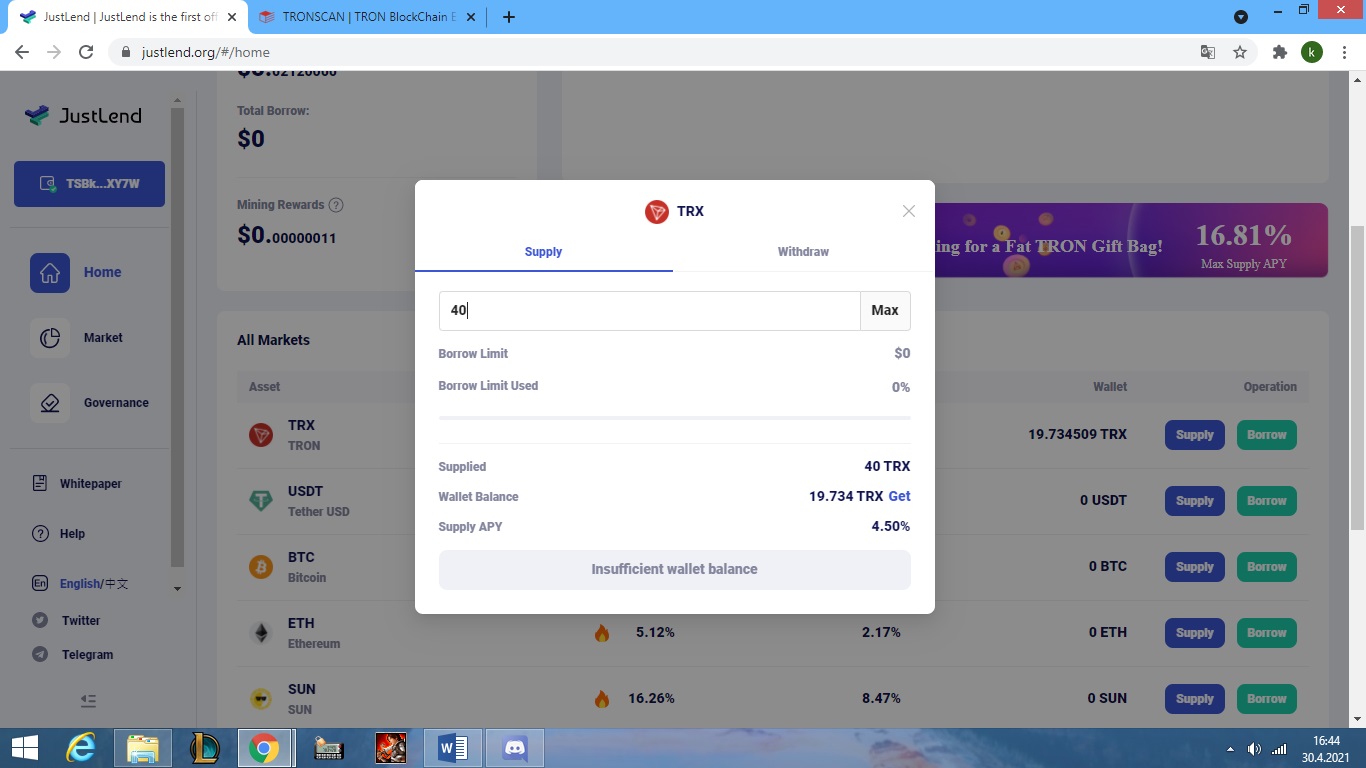Click the TRX asset icon in the markets table
This screenshot has width=1366, height=768.
point(261,435)
